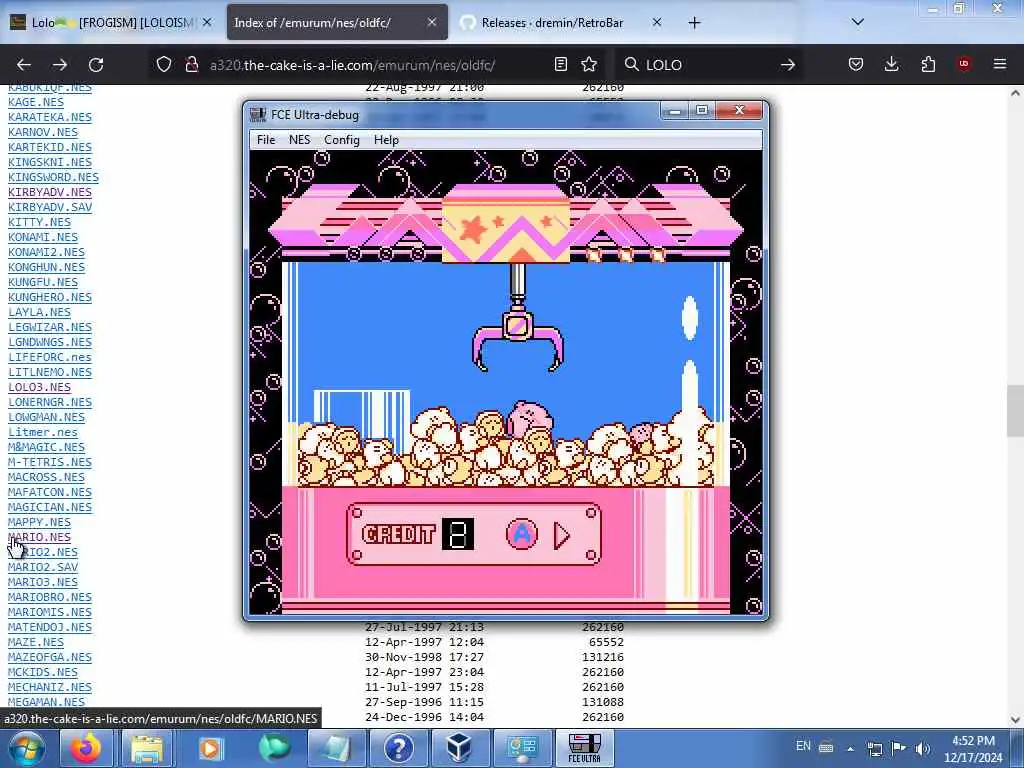The height and width of the screenshot is (768, 1024).
Task: Open the Config menu in FCE Ultra
Action: [342, 140]
